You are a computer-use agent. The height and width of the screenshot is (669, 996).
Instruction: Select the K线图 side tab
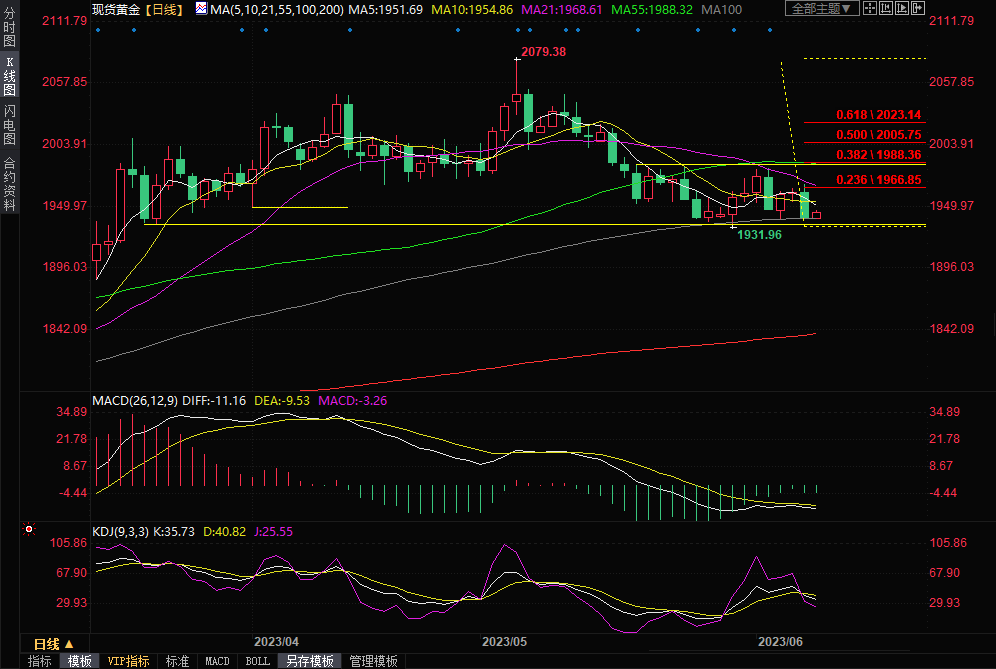pos(9,75)
